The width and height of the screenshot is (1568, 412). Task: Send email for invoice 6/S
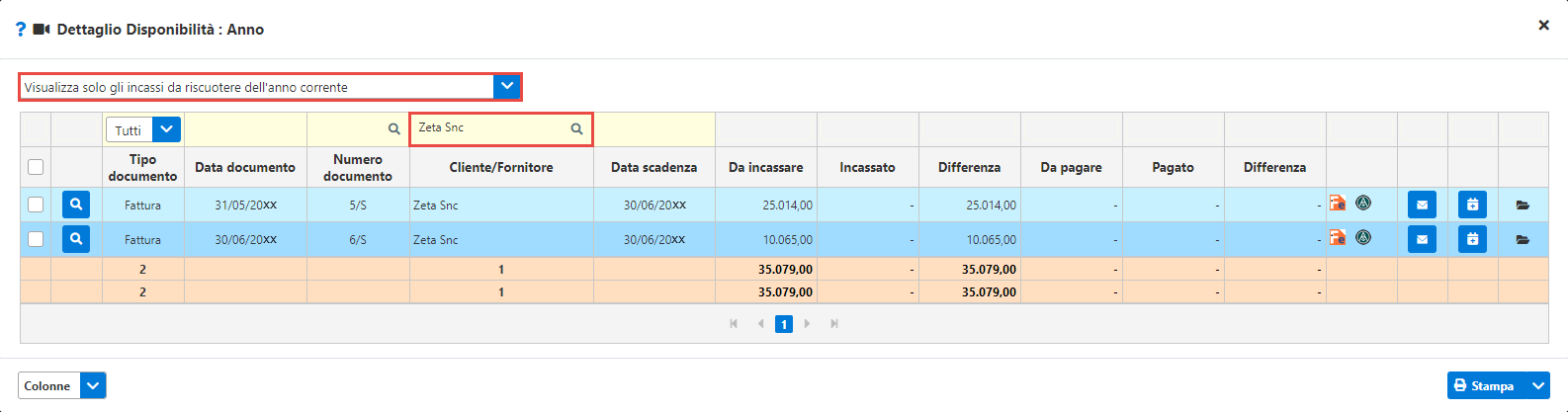pyautogui.click(x=1422, y=239)
